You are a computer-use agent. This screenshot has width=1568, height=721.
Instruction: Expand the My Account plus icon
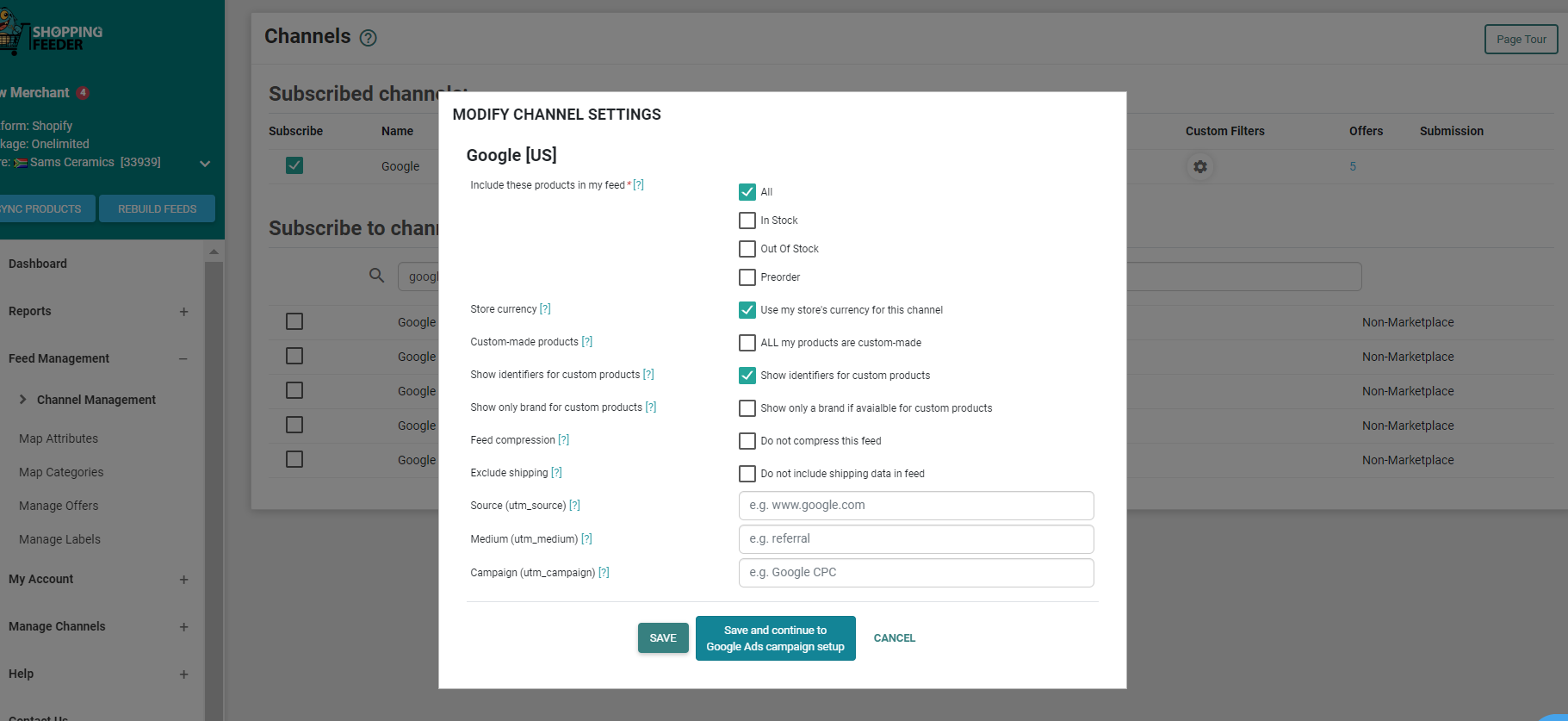pos(183,580)
